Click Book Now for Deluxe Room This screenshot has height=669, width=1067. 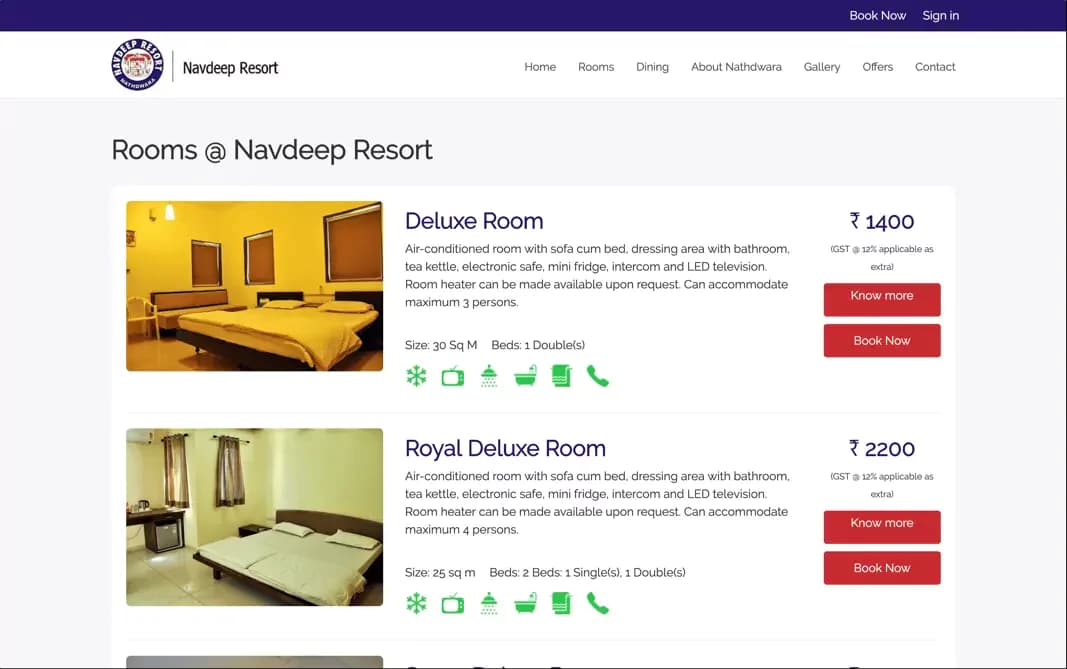882,340
